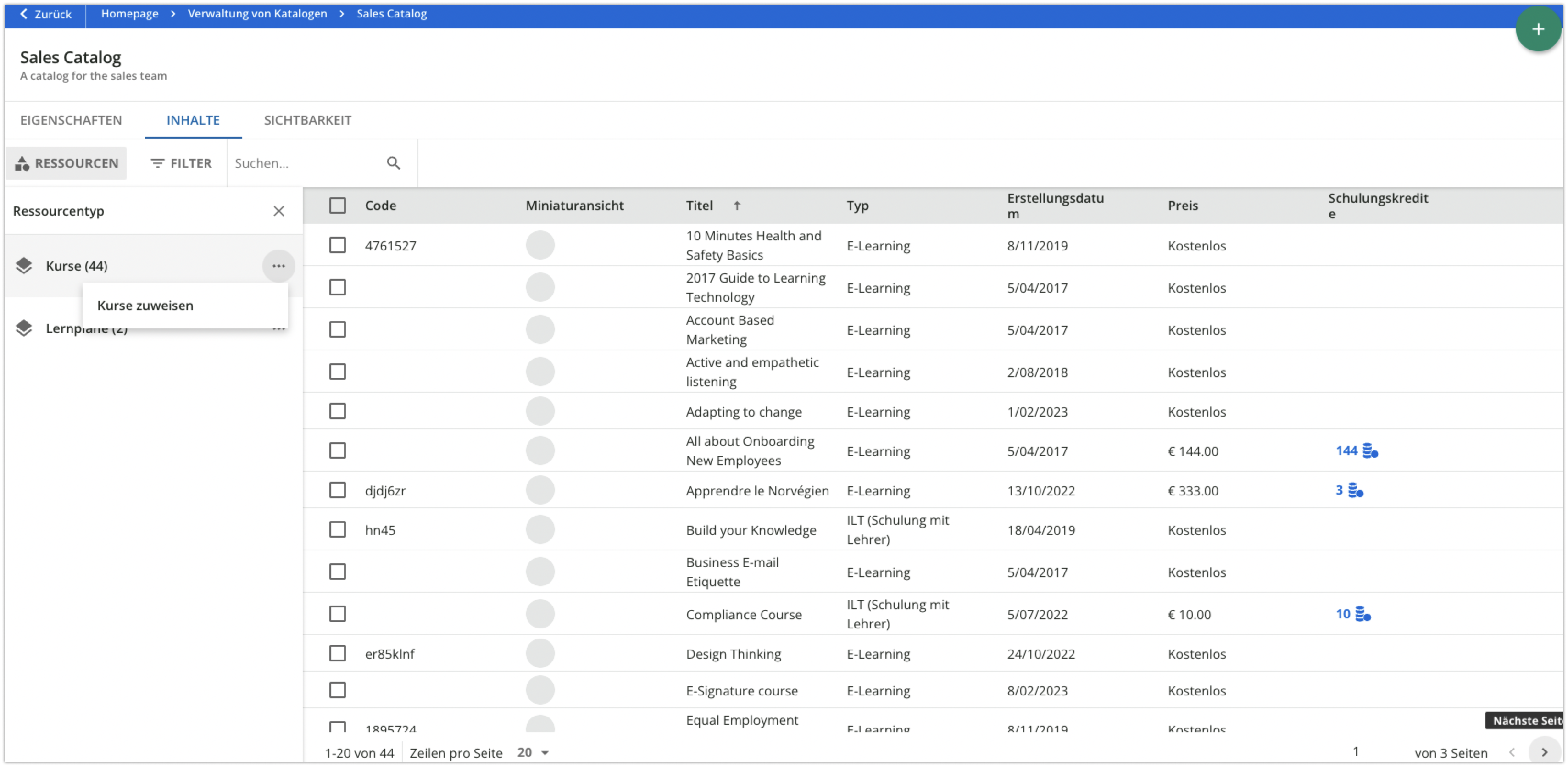Click the green plus add button

1538,28
